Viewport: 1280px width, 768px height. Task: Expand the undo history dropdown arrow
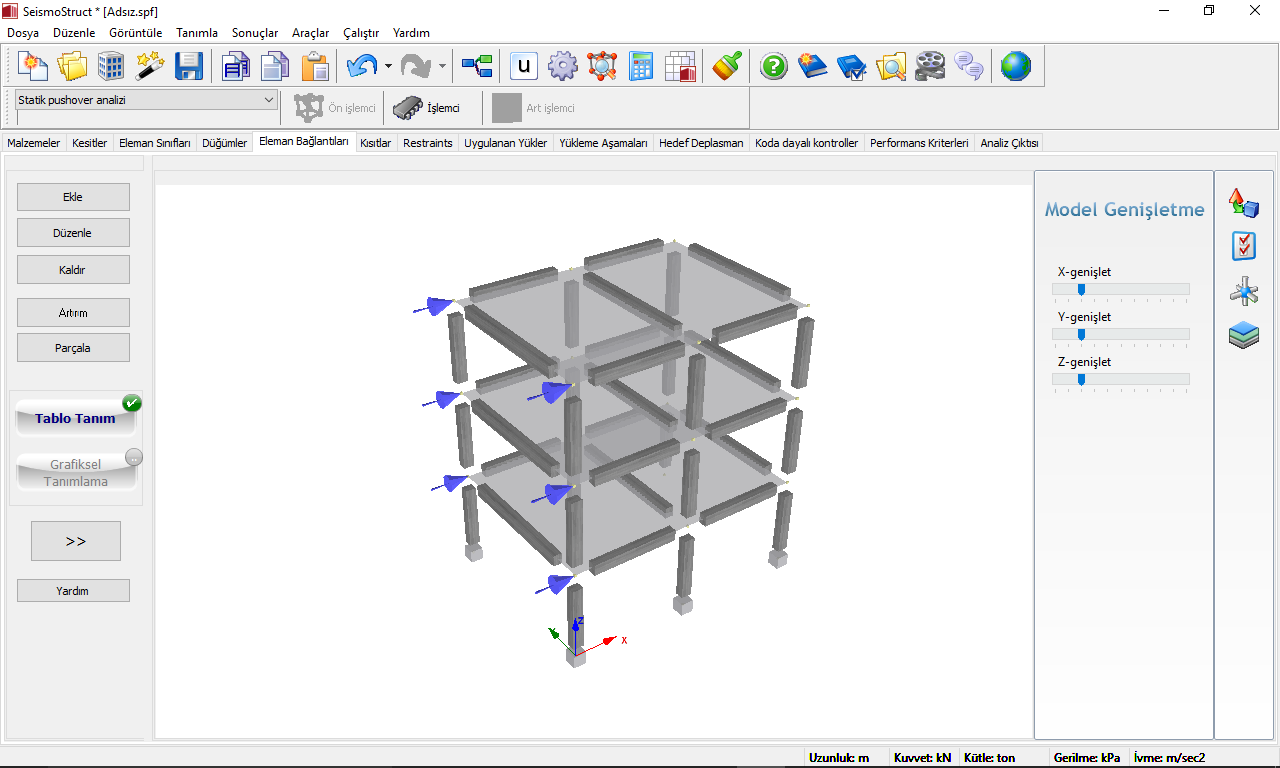(388, 67)
